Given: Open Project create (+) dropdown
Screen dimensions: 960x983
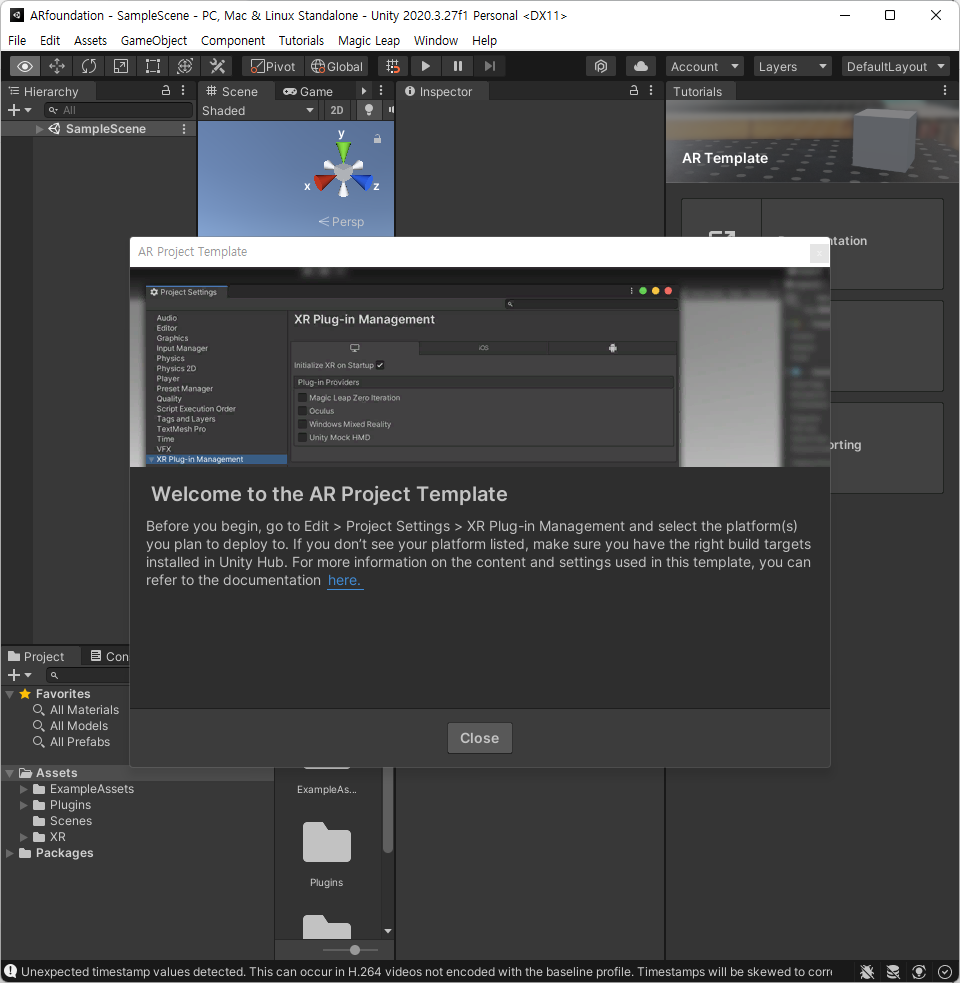Looking at the screenshot, I should (x=19, y=675).
